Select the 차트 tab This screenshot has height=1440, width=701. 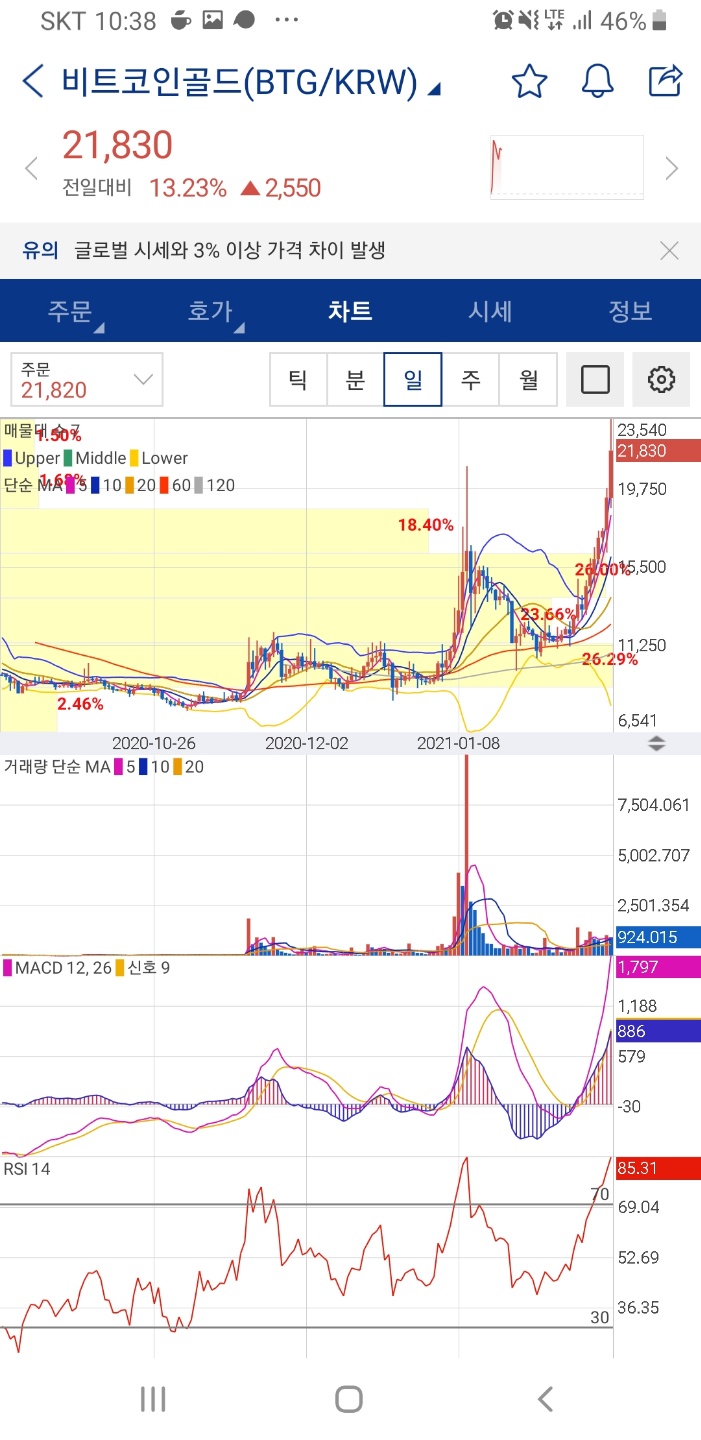click(x=350, y=311)
